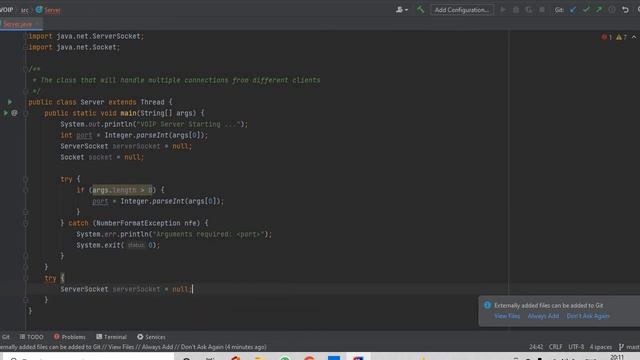Click the Git Push green arrow
Image resolution: width=640 pixels, height=360 pixels.
tap(599, 9)
